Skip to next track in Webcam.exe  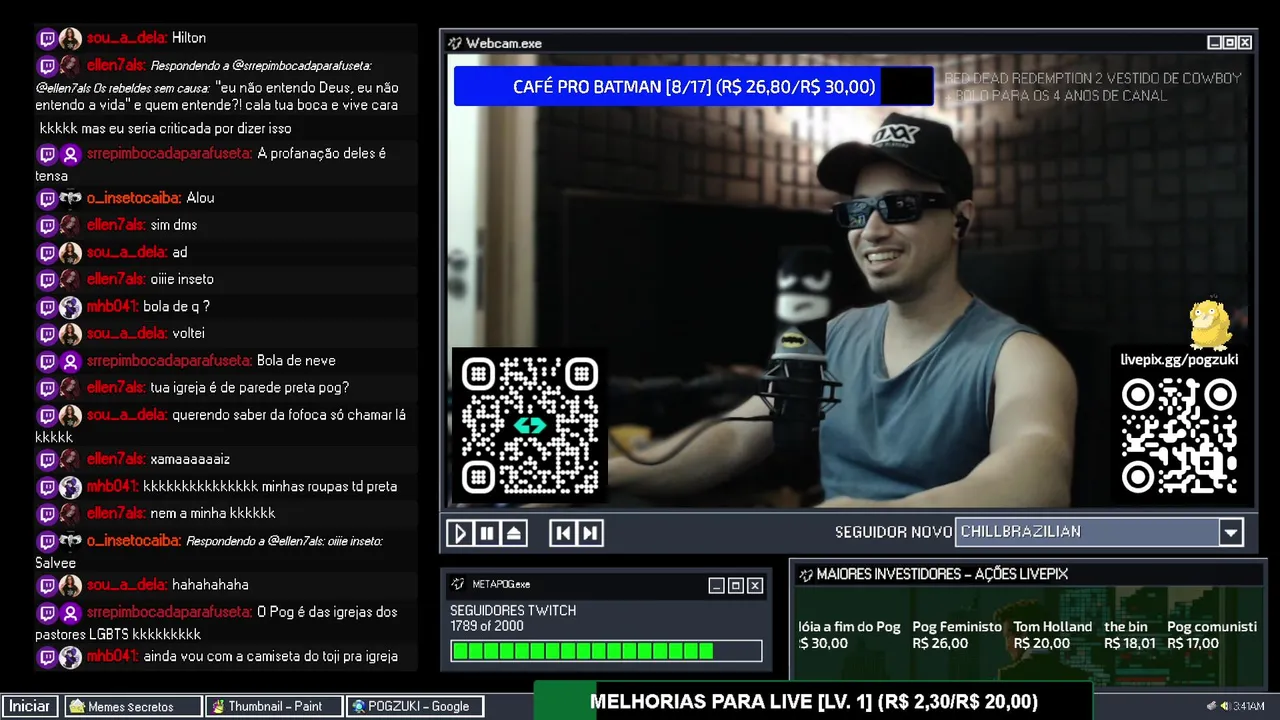pyautogui.click(x=590, y=533)
